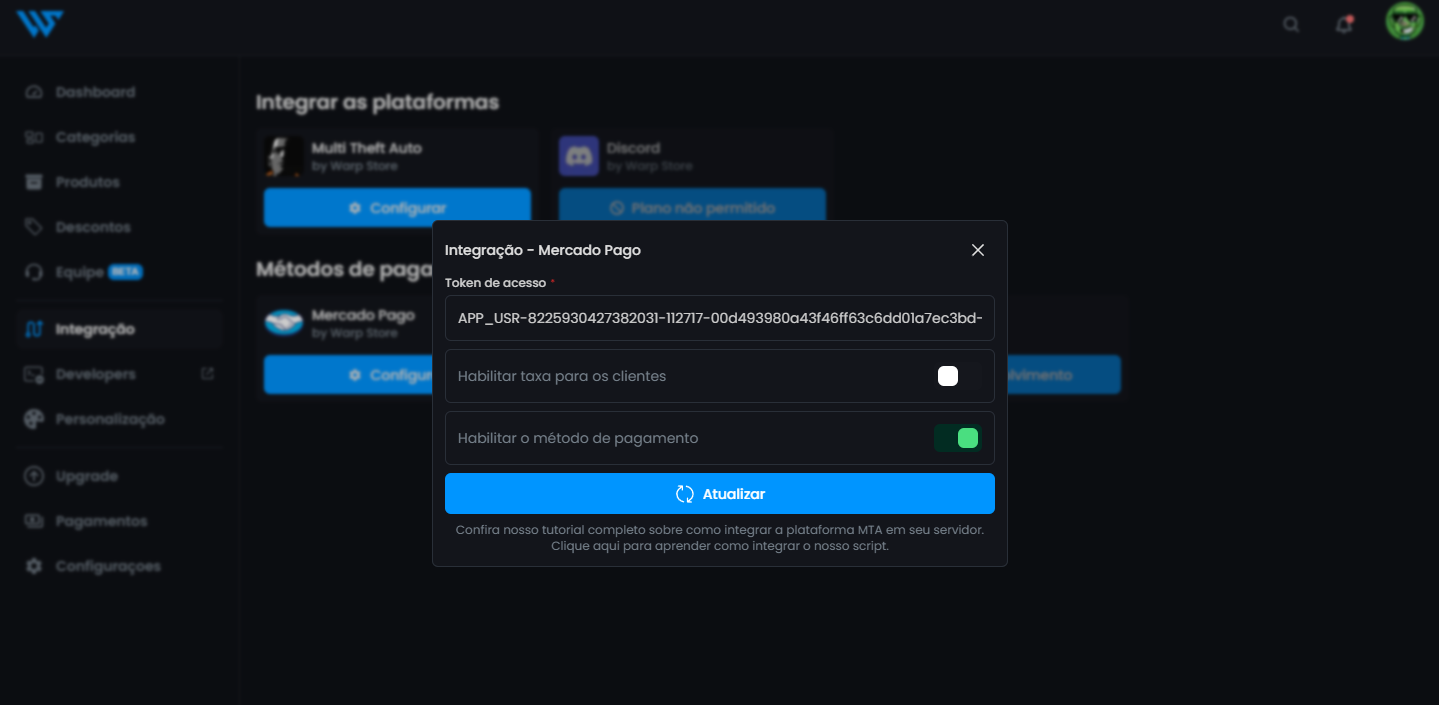Open Pagamentos in sidebar

pyautogui.click(x=119, y=521)
